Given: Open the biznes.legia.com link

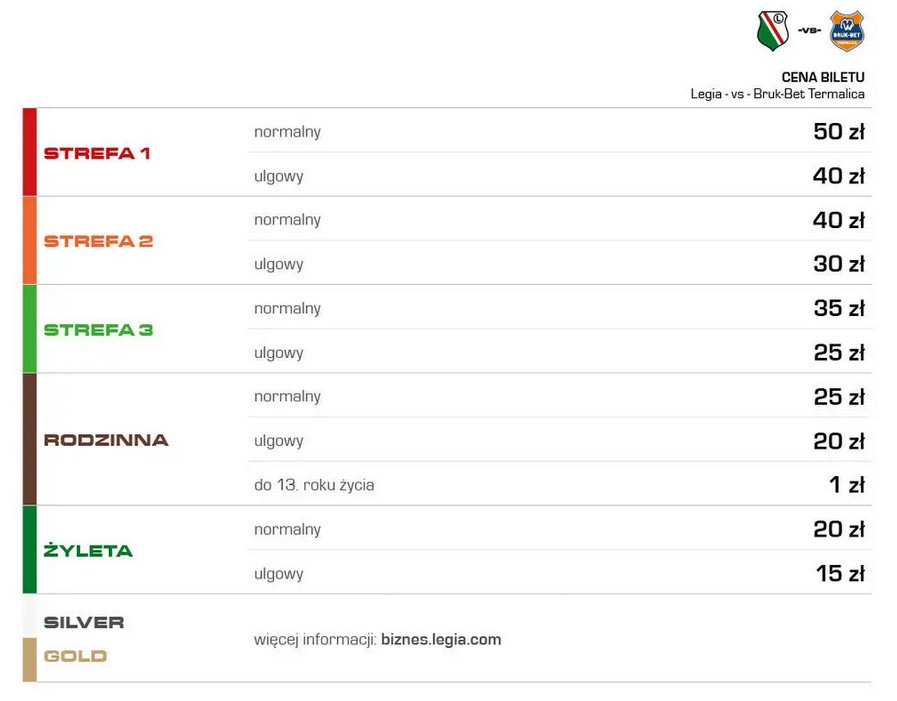Looking at the screenshot, I should (x=441, y=639).
